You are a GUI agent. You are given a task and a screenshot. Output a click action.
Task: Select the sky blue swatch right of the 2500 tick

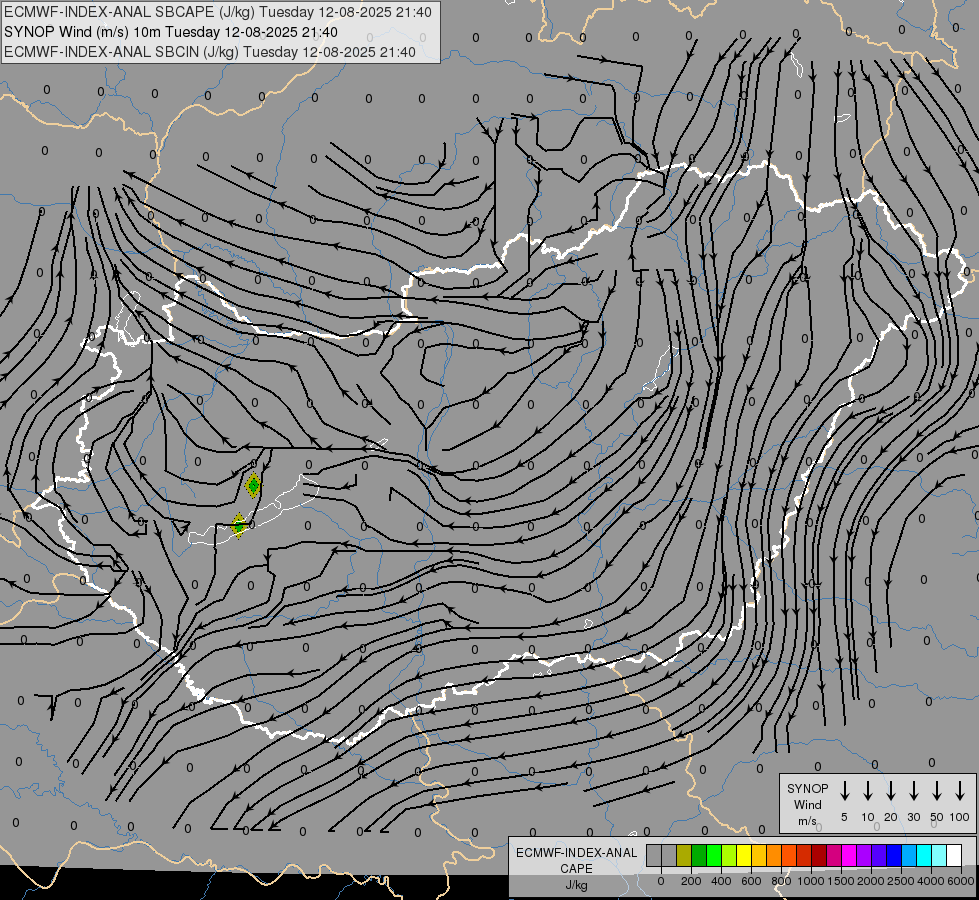pos(910,855)
